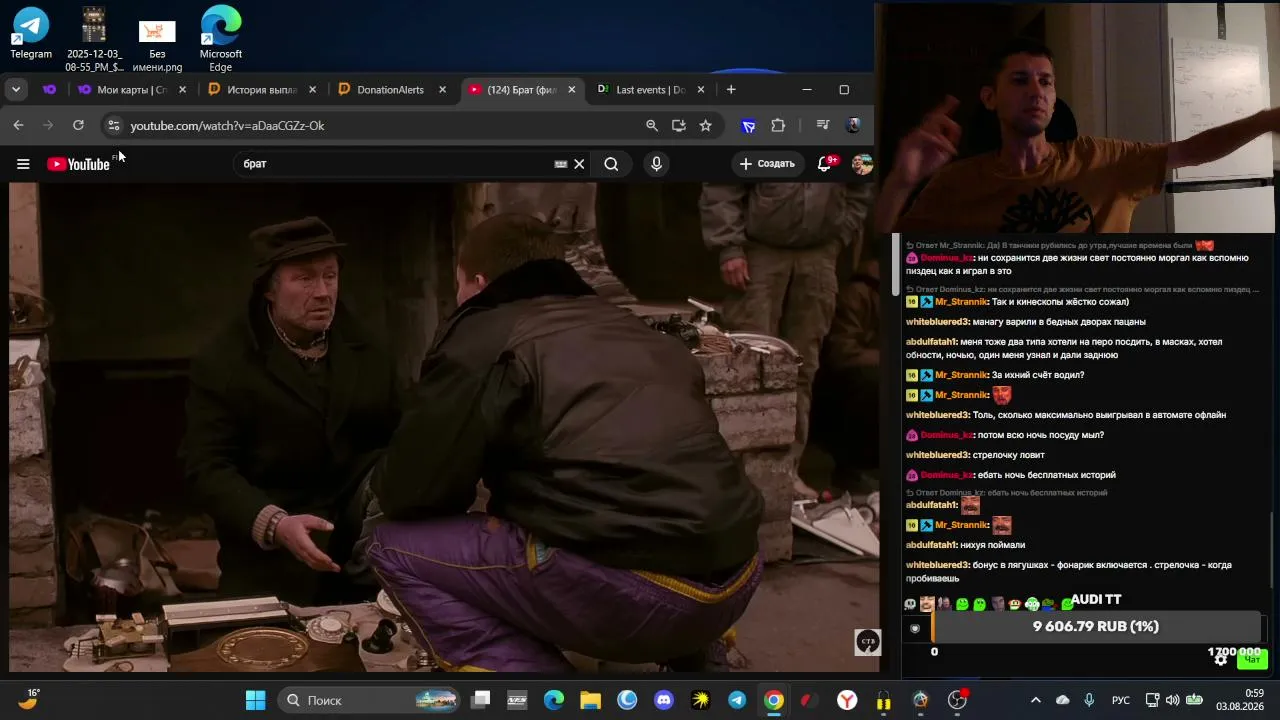The image size is (1280, 720).
Task: Click the 'Создать' create button
Action: click(767, 164)
